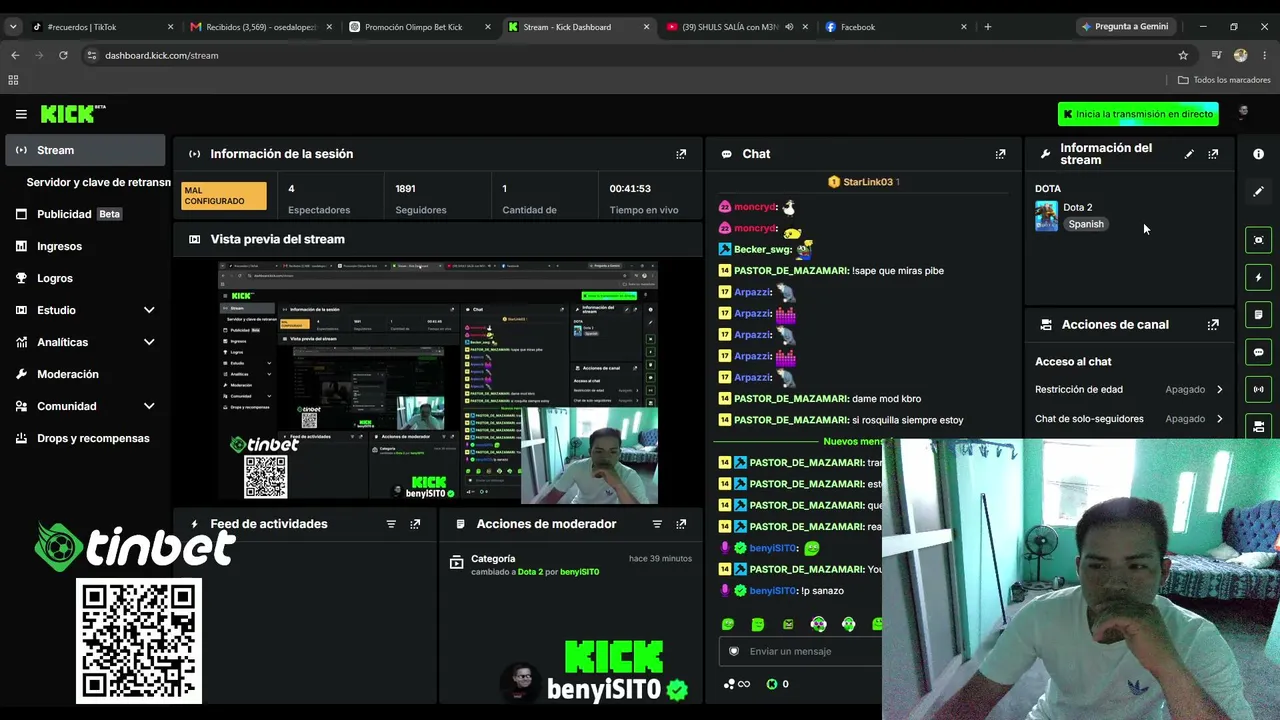
Task: Open the hamburger navigation menu
Action: click(21, 114)
